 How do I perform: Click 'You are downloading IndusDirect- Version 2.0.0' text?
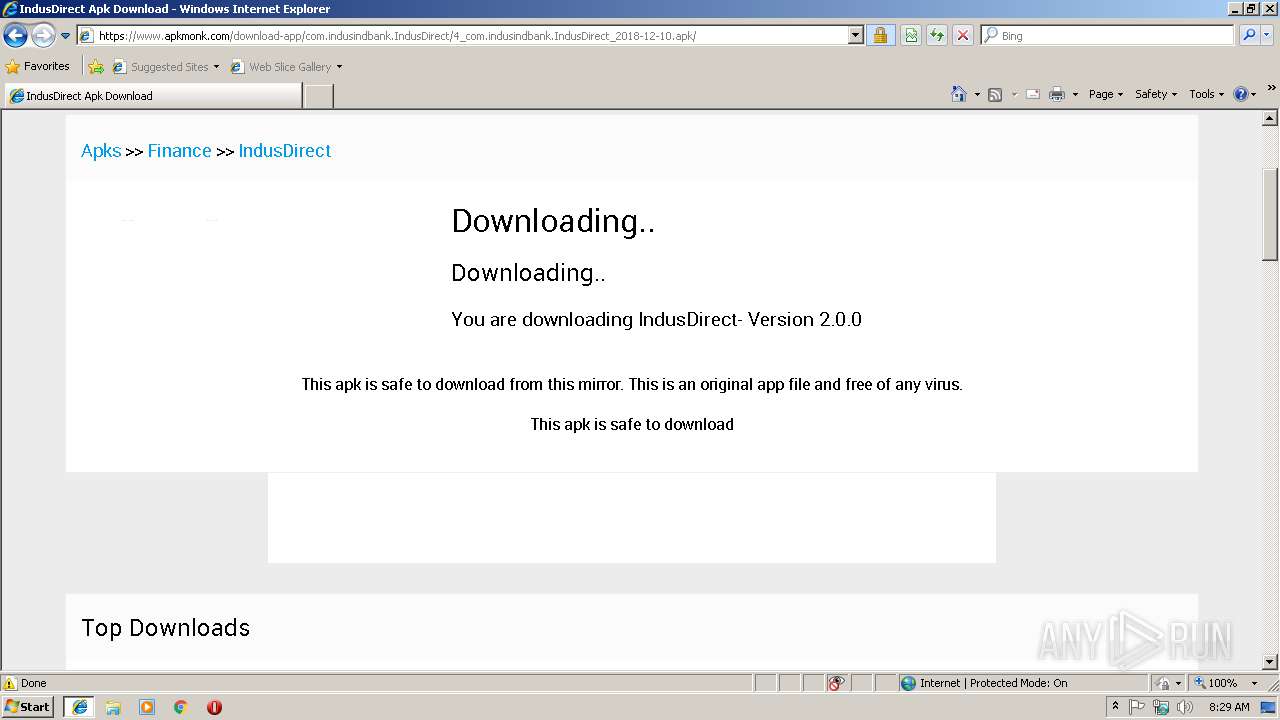point(656,319)
